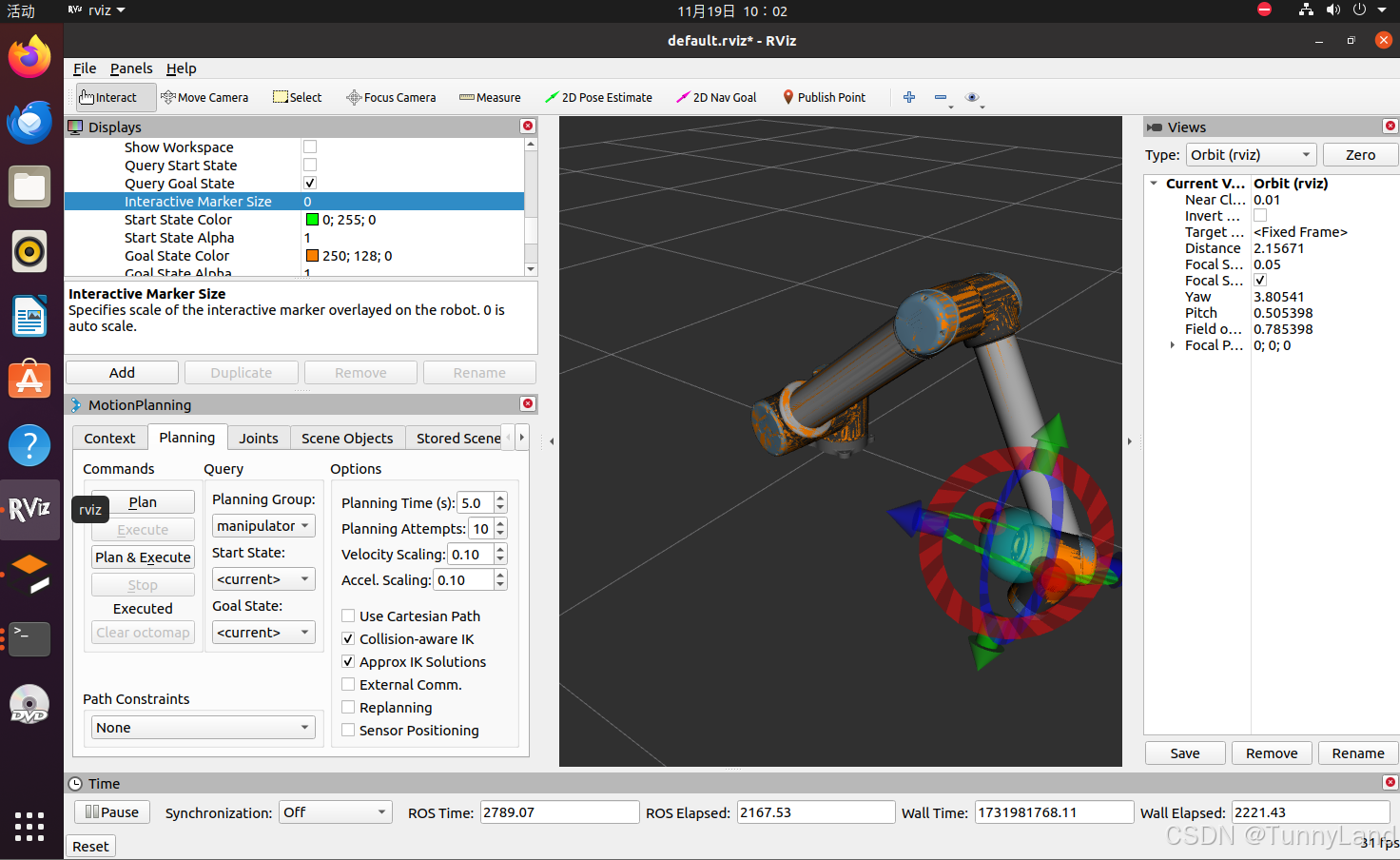The image size is (1400, 860).
Task: Disable Collision-aware IK option
Action: click(348, 638)
